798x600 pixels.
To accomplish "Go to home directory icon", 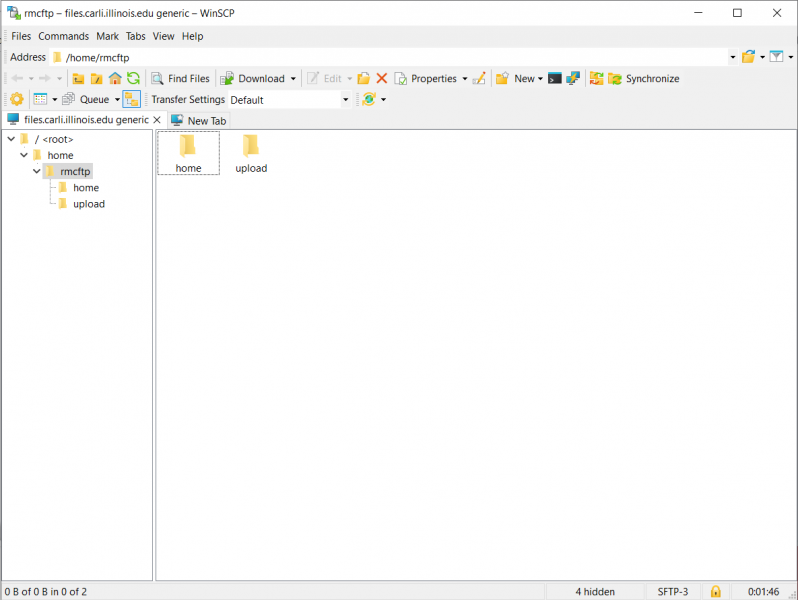I will tap(115, 79).
